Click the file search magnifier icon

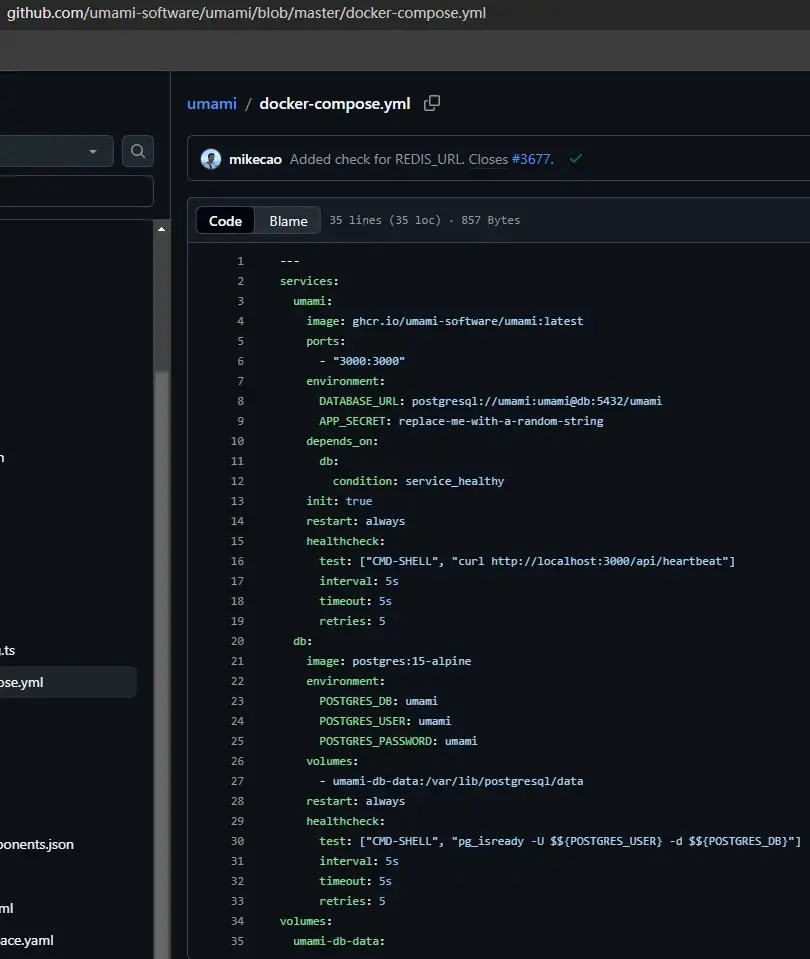(x=138, y=151)
